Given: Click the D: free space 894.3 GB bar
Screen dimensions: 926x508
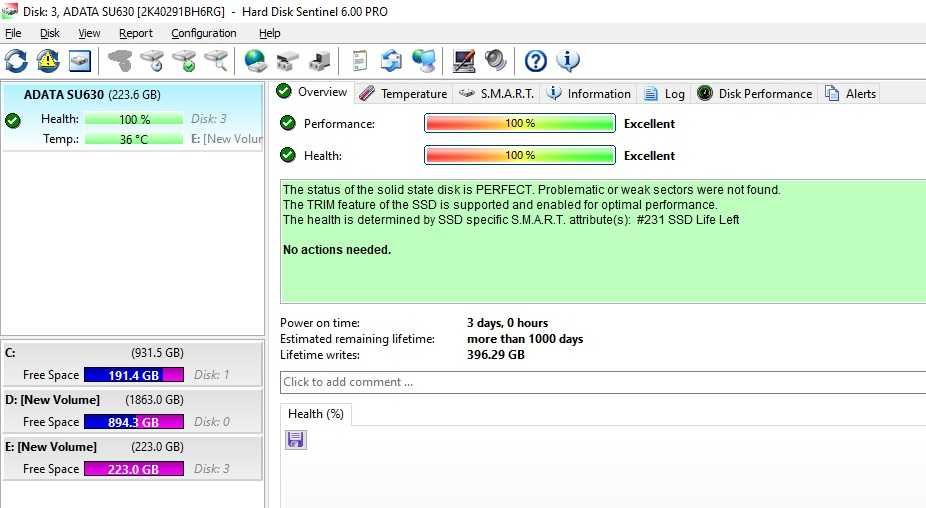Looking at the screenshot, I should [134, 422].
